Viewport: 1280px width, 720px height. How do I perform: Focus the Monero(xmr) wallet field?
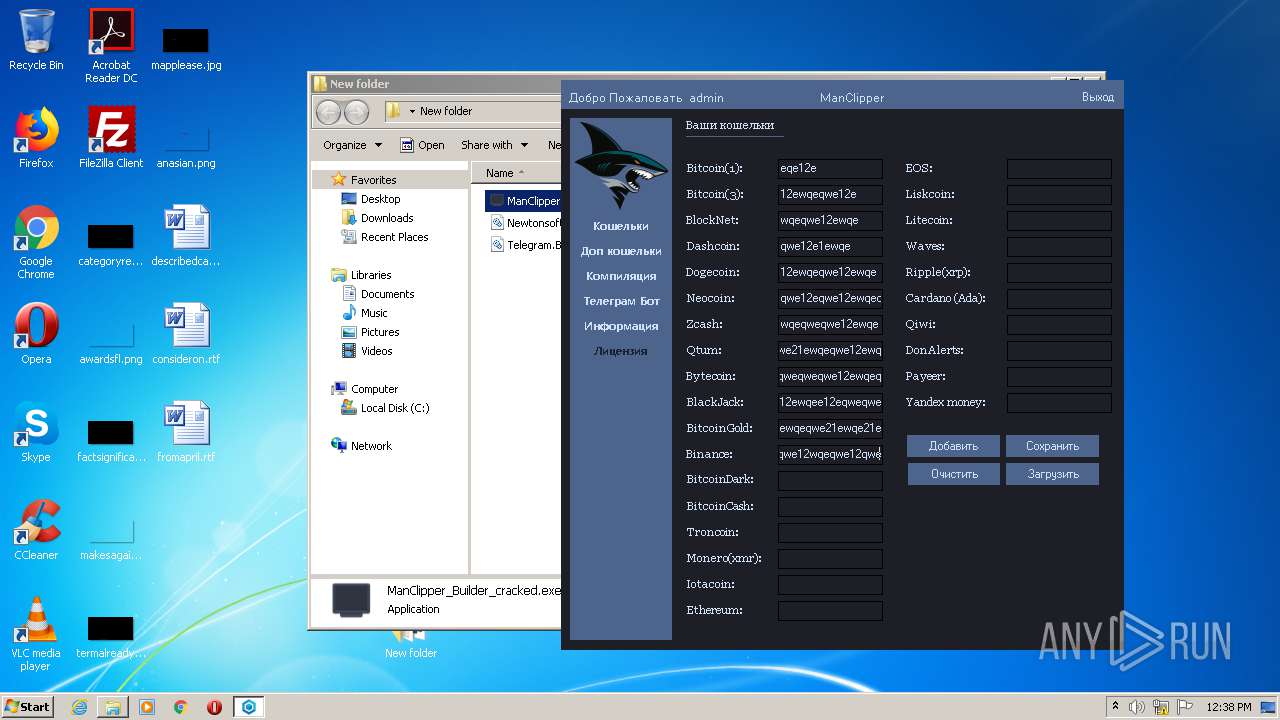pyautogui.click(x=830, y=558)
